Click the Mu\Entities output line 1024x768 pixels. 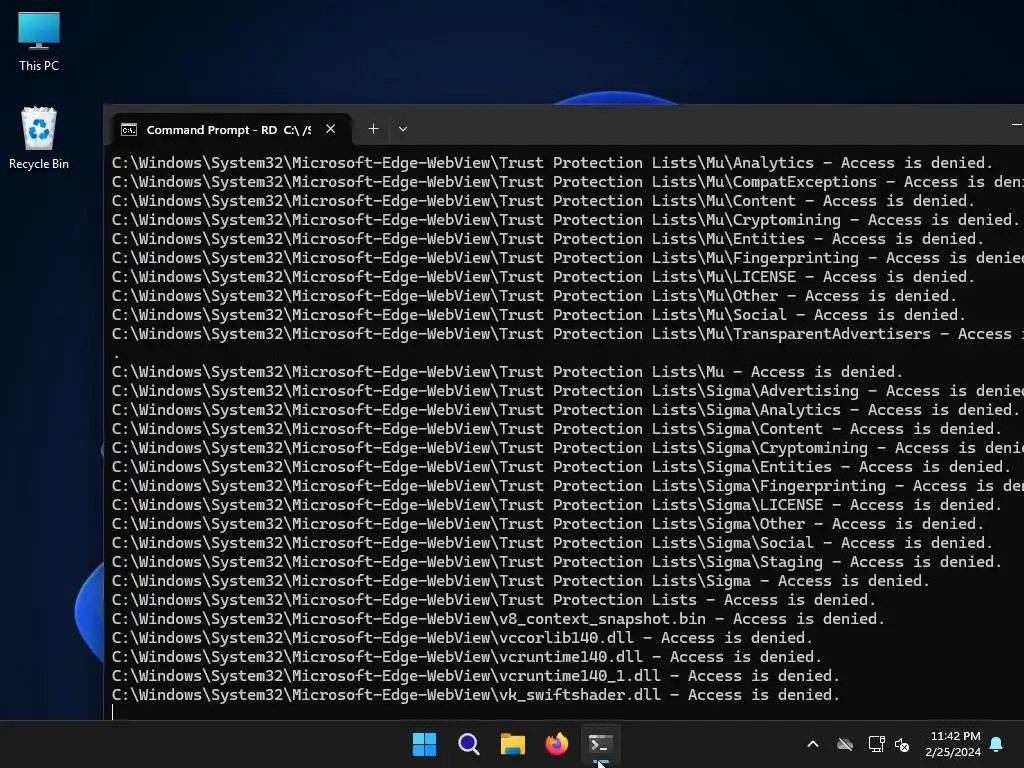point(548,239)
